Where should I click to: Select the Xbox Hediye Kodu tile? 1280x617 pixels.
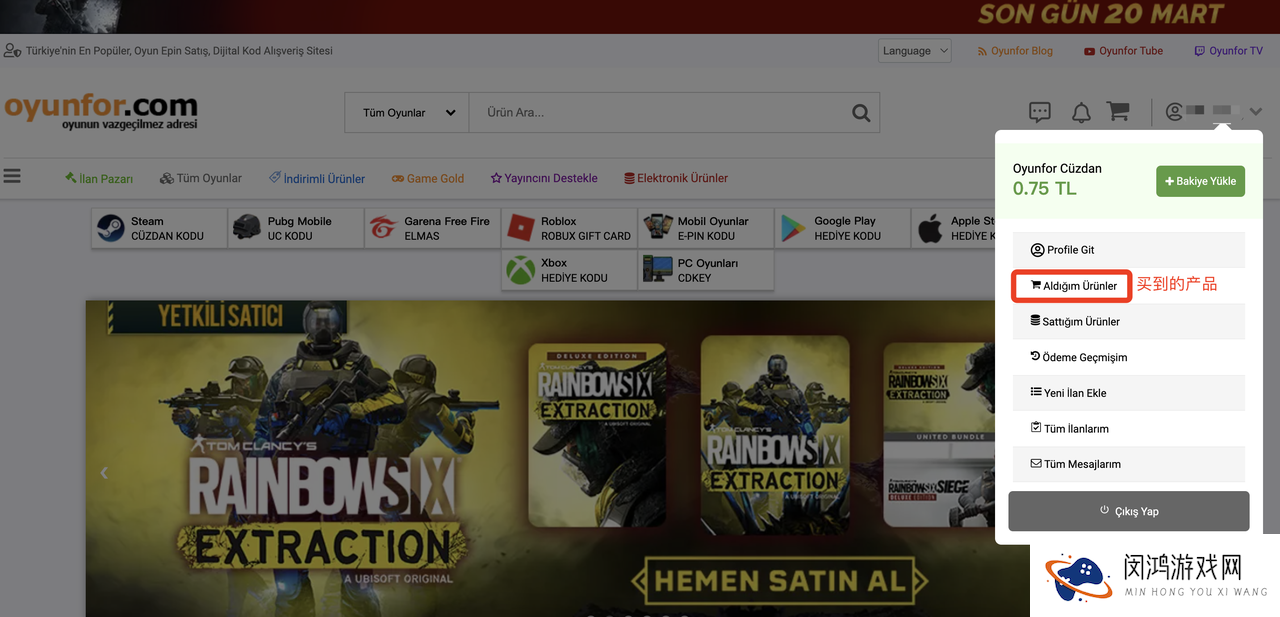(570, 270)
